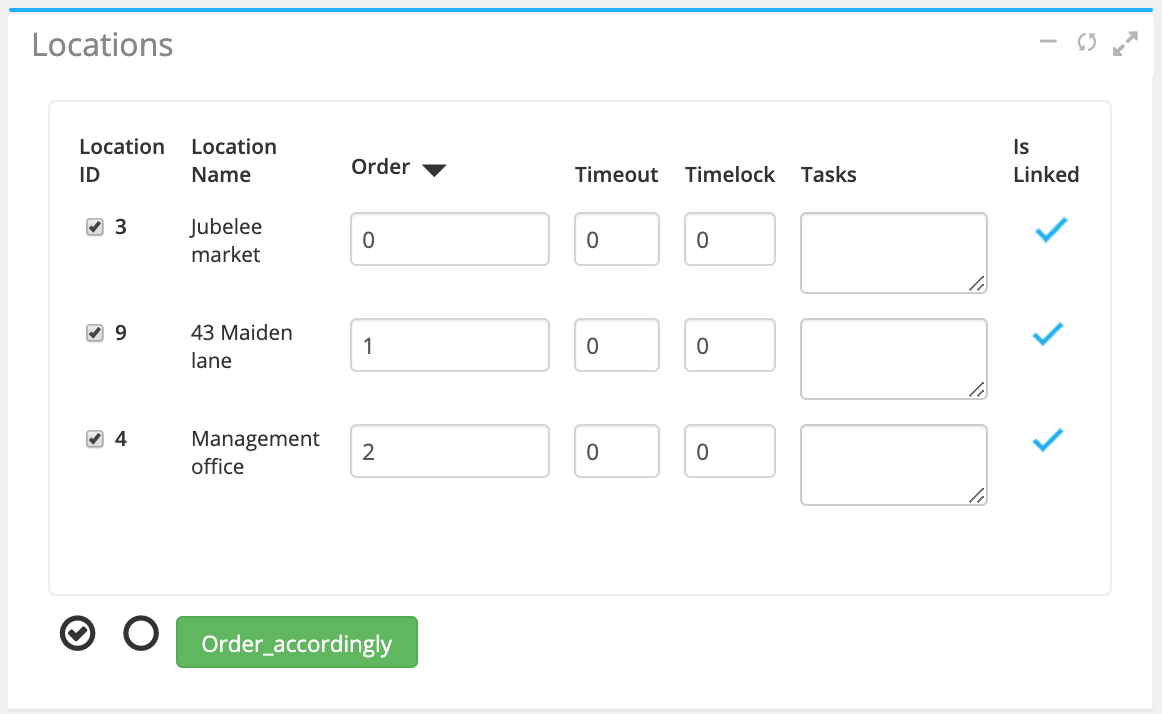Image resolution: width=1162 pixels, height=714 pixels.
Task: Click the Is Linked checkmark for 43 Maiden lane
Action: (x=1048, y=335)
